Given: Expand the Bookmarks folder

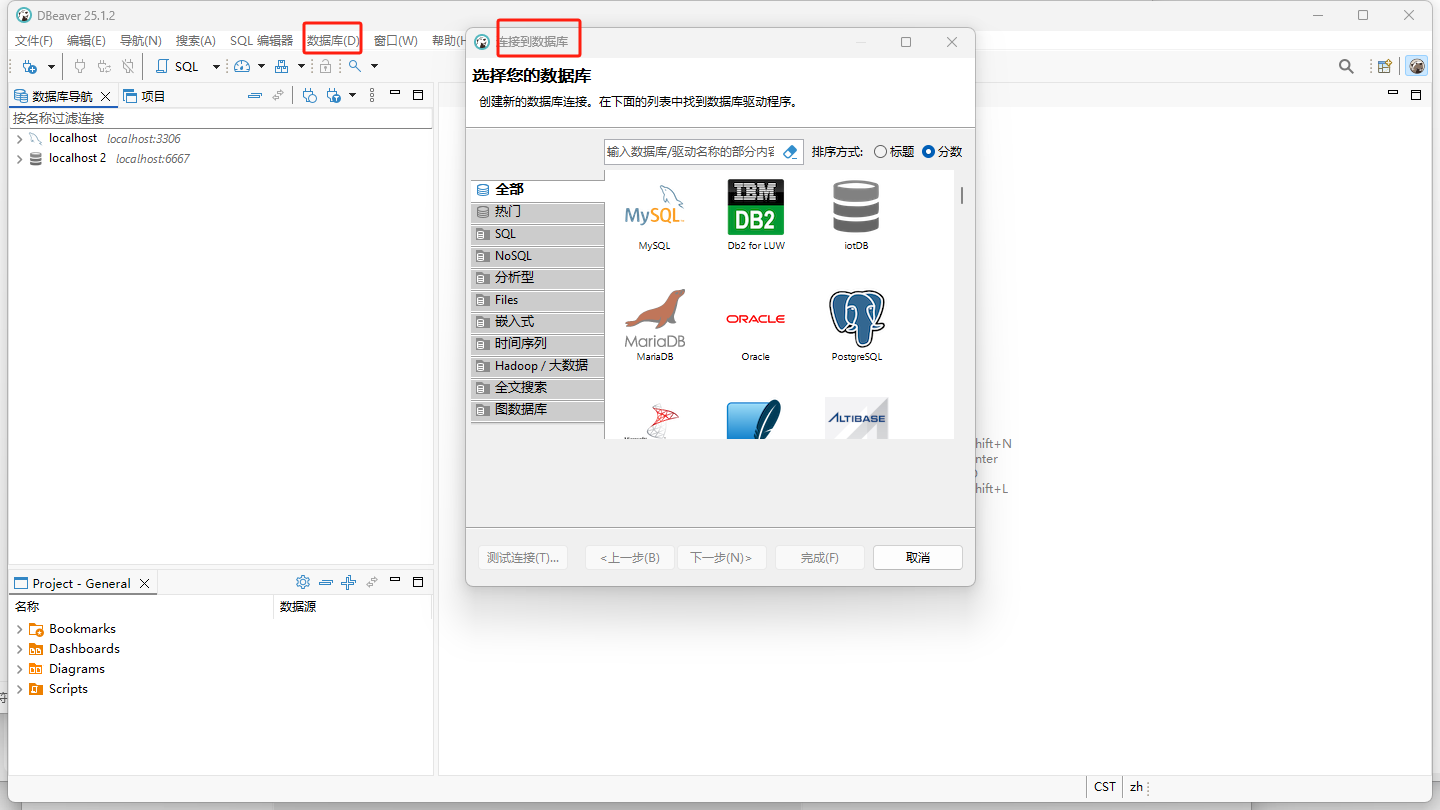Looking at the screenshot, I should point(20,629).
